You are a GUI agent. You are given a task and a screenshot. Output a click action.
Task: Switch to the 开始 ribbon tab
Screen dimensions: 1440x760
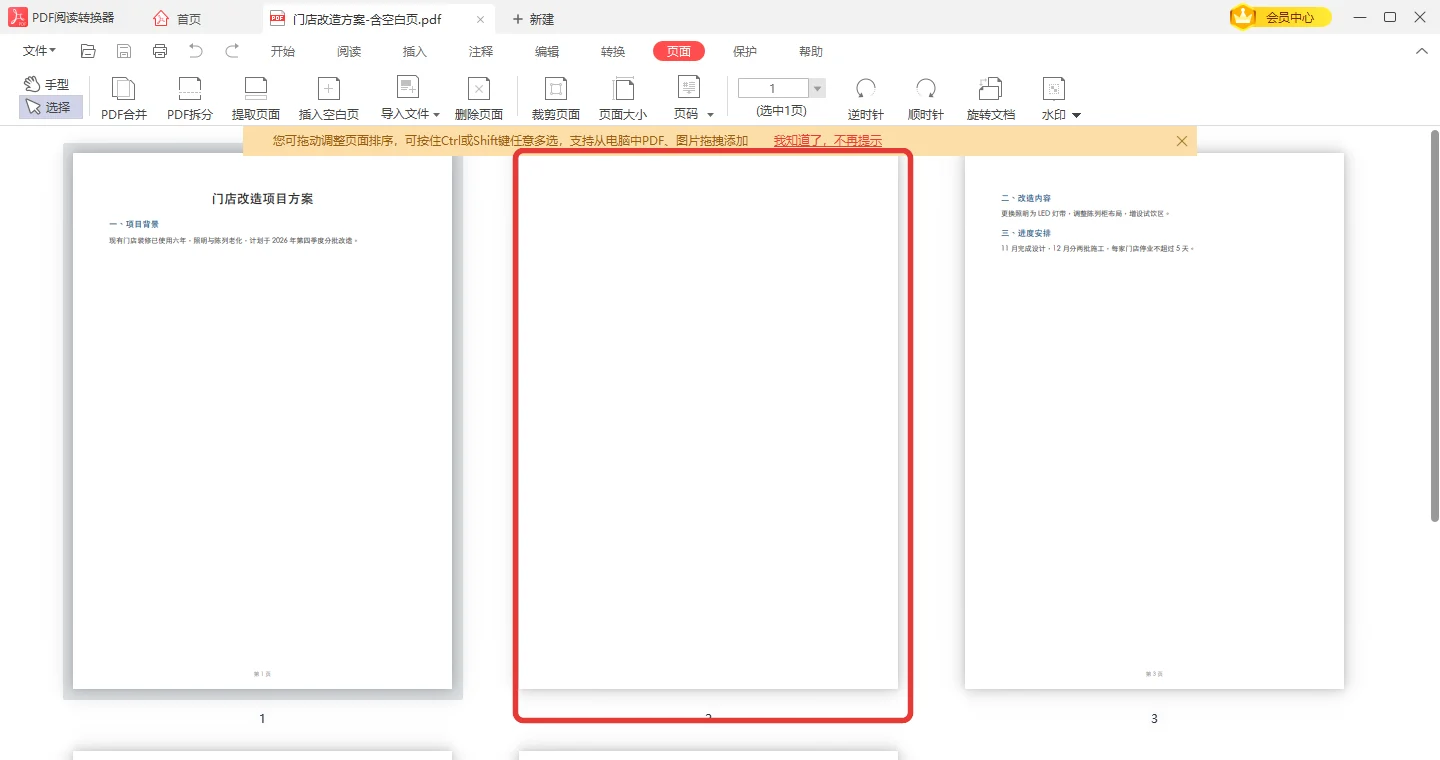283,52
